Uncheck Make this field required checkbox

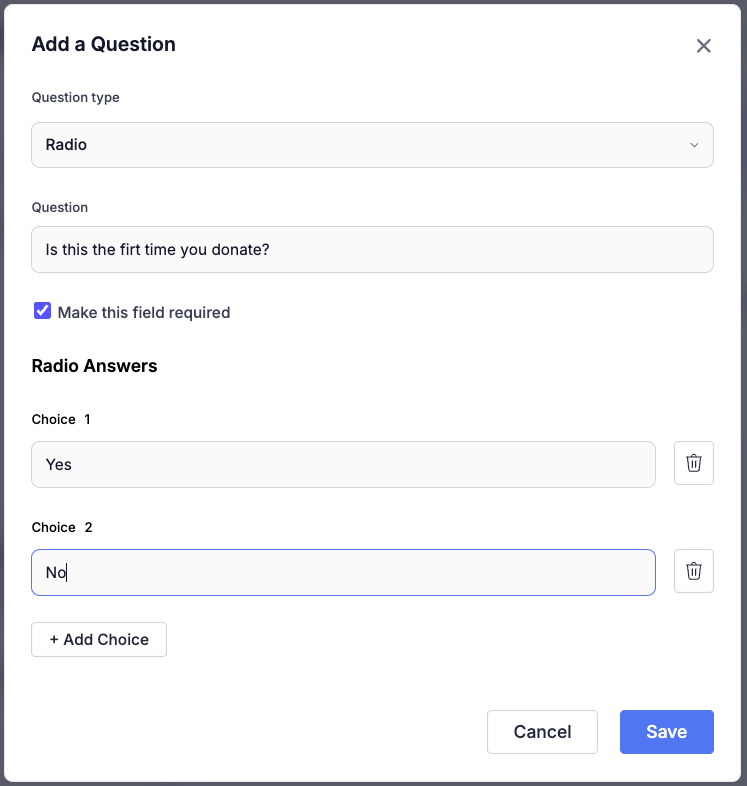43,311
